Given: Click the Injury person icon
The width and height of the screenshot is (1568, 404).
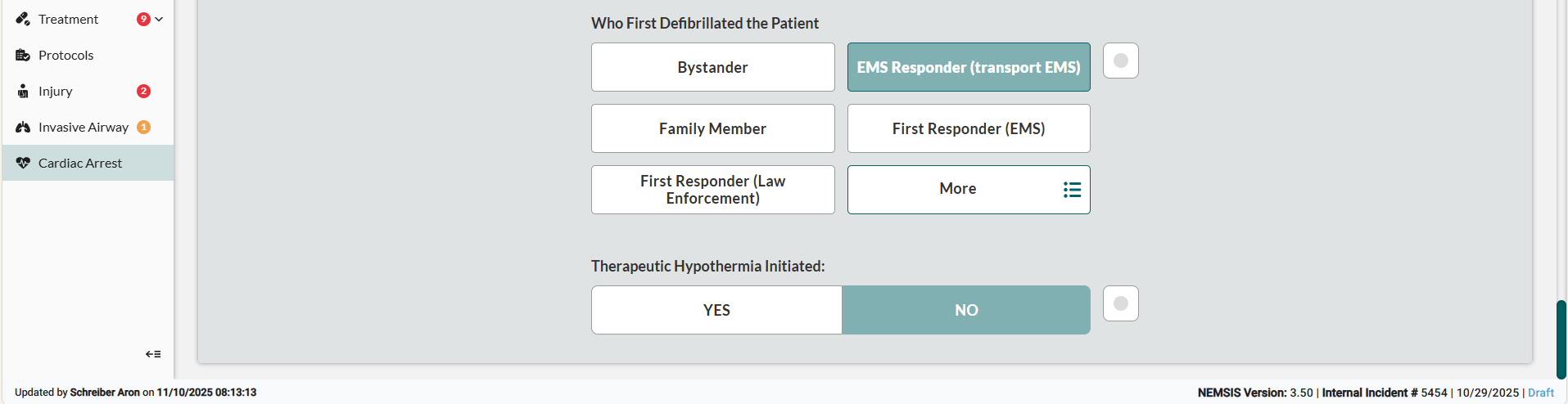Looking at the screenshot, I should tap(23, 91).
